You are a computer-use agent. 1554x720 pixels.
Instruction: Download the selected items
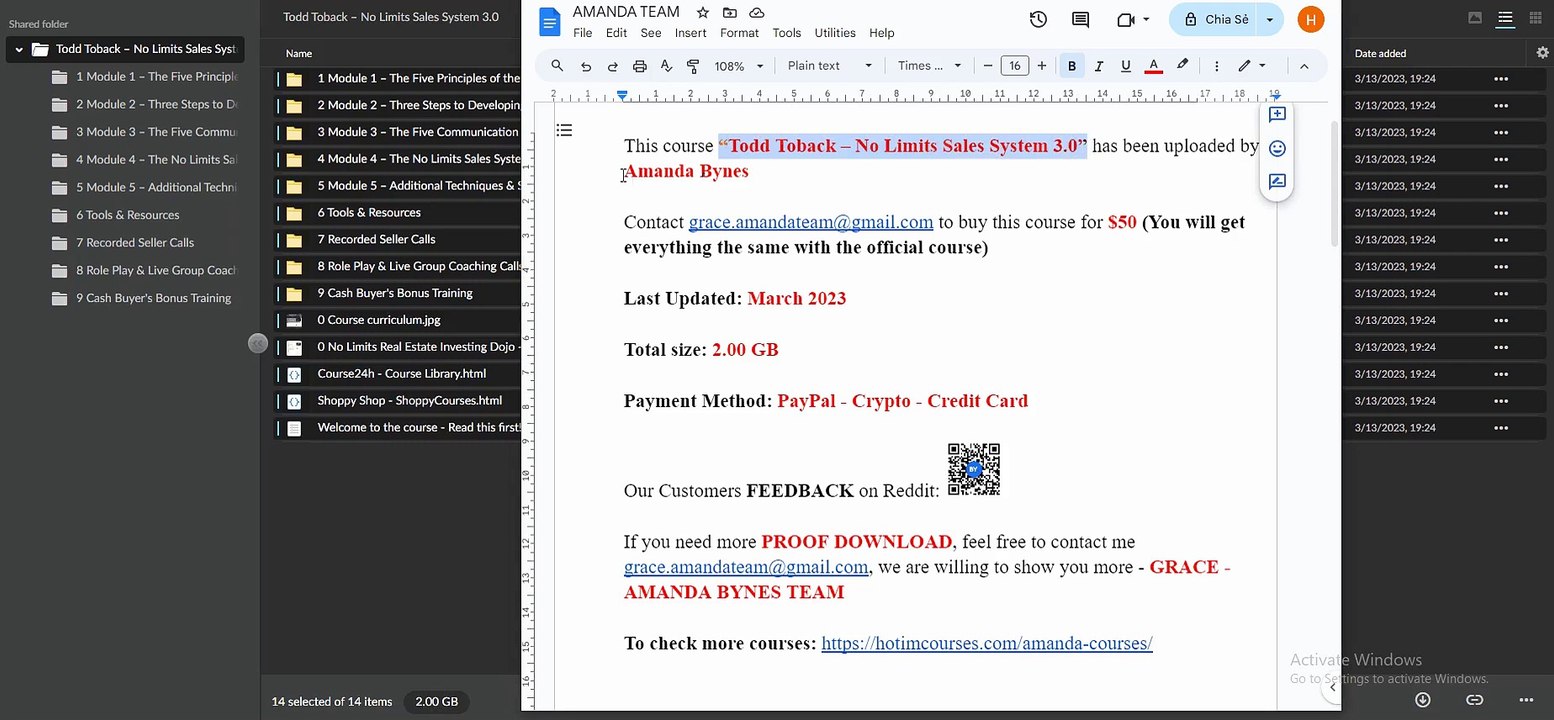click(1422, 700)
